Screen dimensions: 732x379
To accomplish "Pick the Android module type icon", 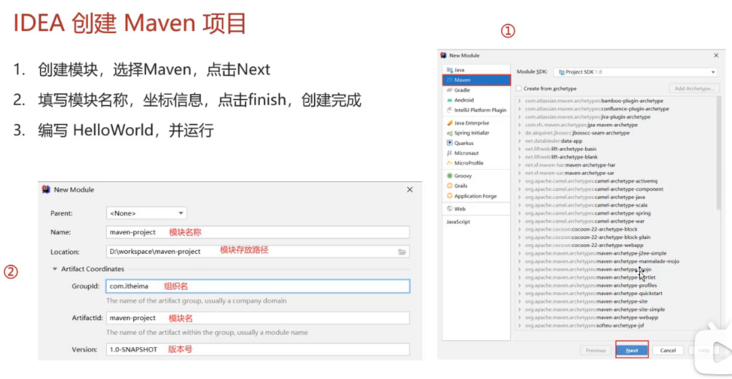I will coord(450,100).
